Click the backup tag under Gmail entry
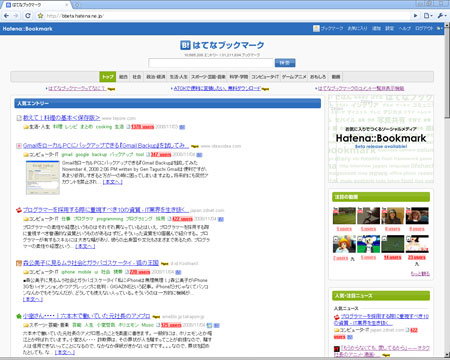The width and height of the screenshot is (450, 360). (x=99, y=155)
